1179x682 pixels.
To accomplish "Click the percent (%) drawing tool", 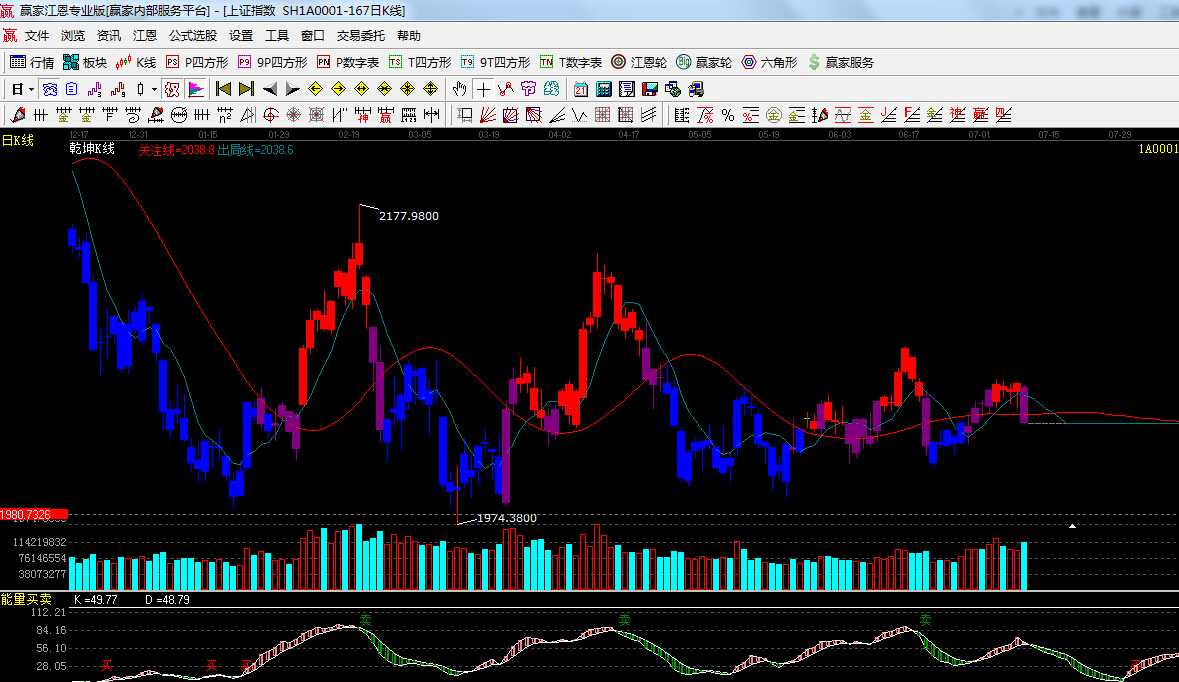I will click(x=727, y=115).
